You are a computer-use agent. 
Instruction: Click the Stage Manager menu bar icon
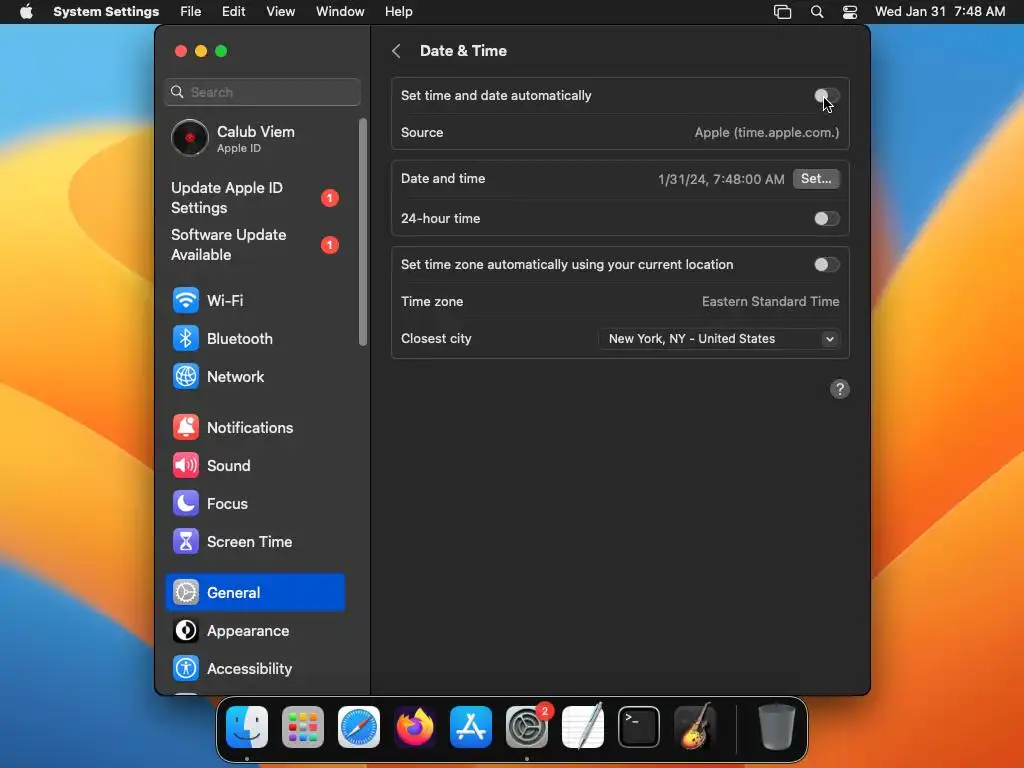tap(782, 12)
